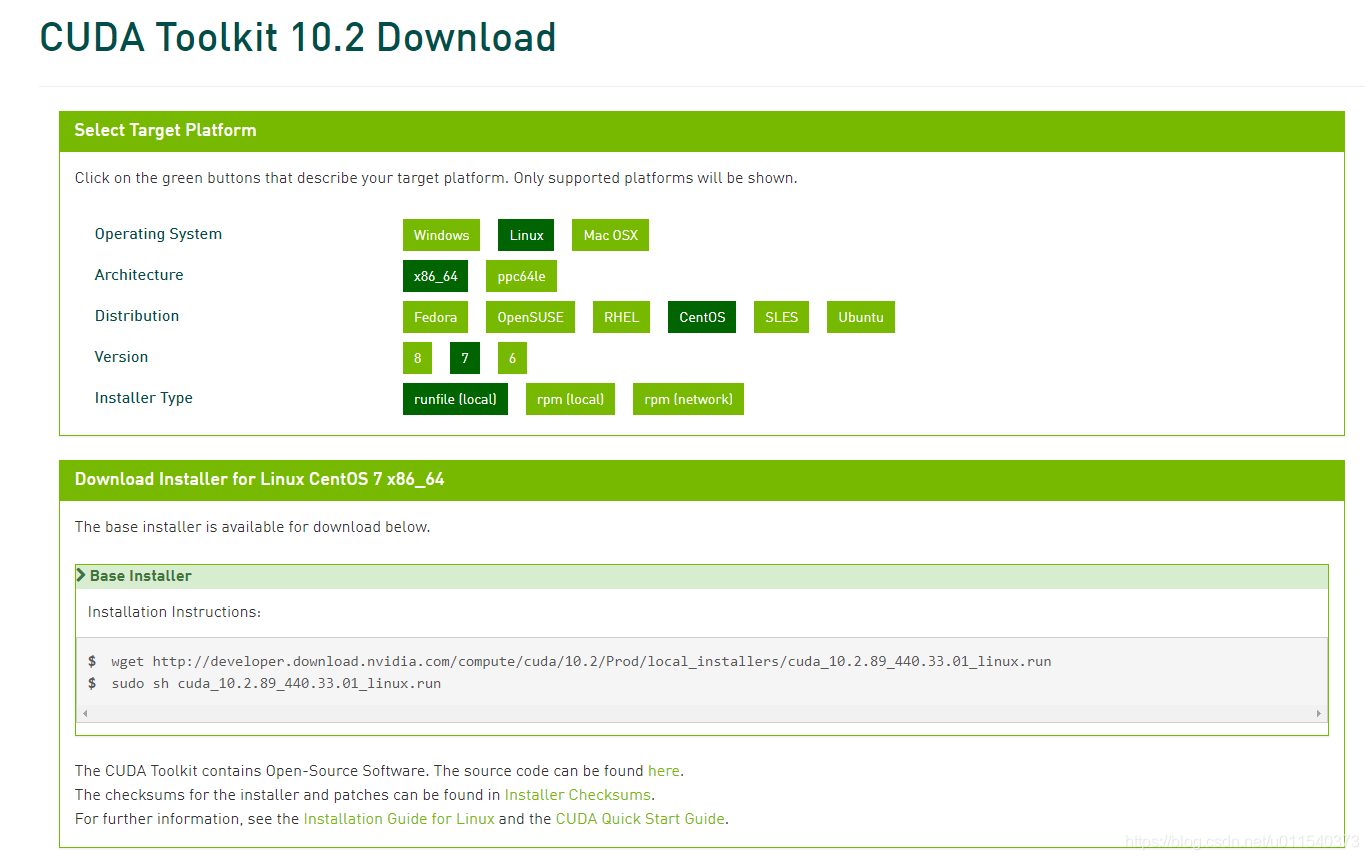1369x860 pixels.
Task: Select rpm (network) installer type
Action: (688, 399)
